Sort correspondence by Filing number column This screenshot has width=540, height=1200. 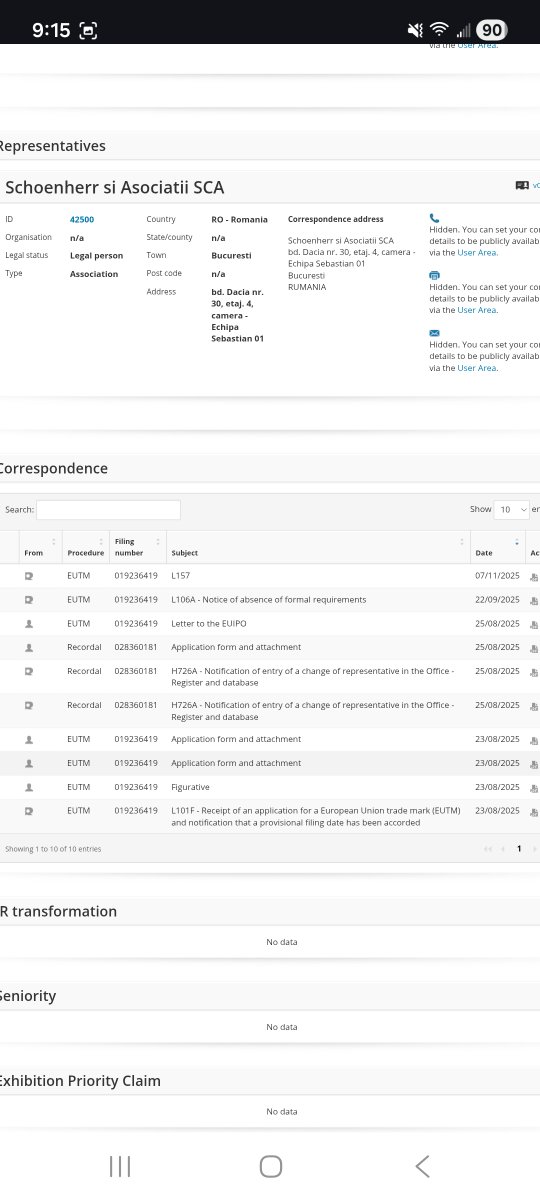click(x=137, y=547)
